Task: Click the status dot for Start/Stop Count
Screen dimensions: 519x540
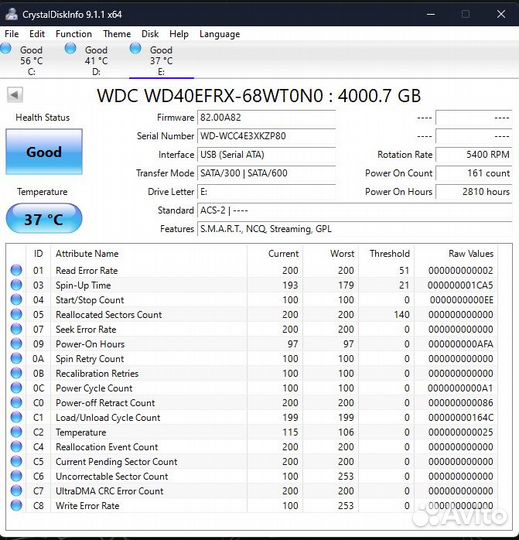Action: coord(16,300)
